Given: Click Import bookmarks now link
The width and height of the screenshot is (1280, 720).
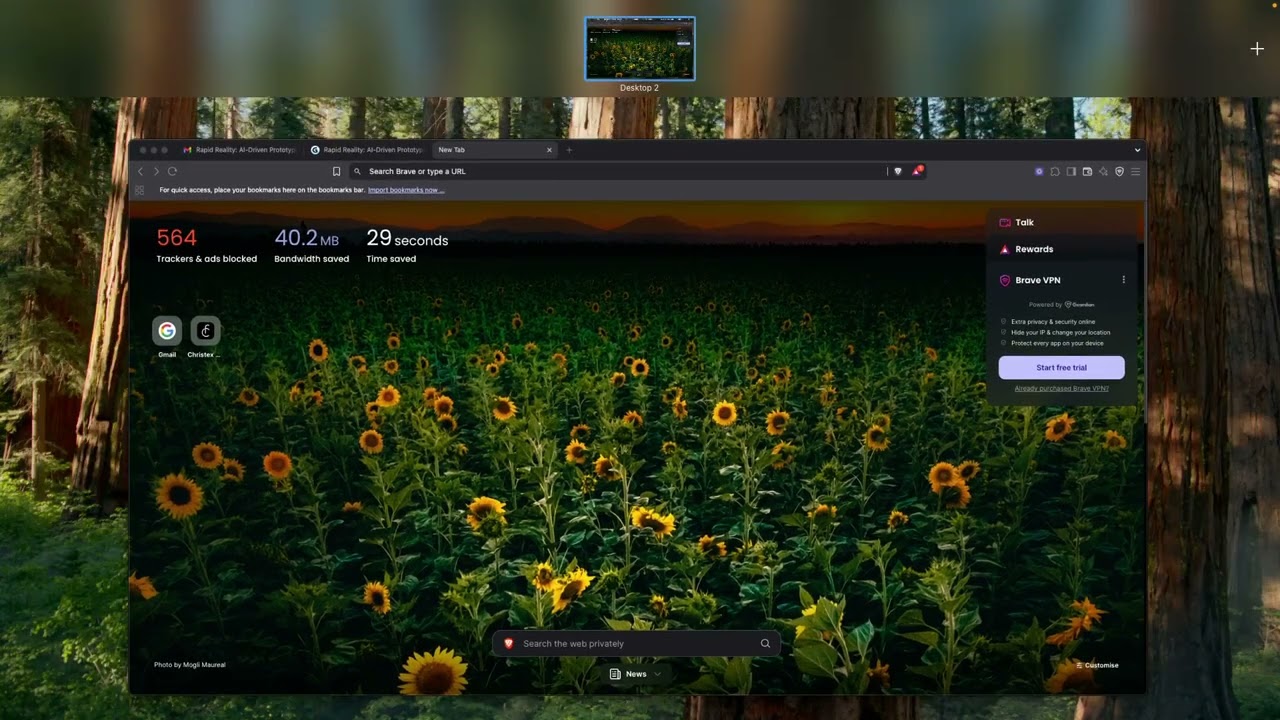Looking at the screenshot, I should pyautogui.click(x=406, y=190).
